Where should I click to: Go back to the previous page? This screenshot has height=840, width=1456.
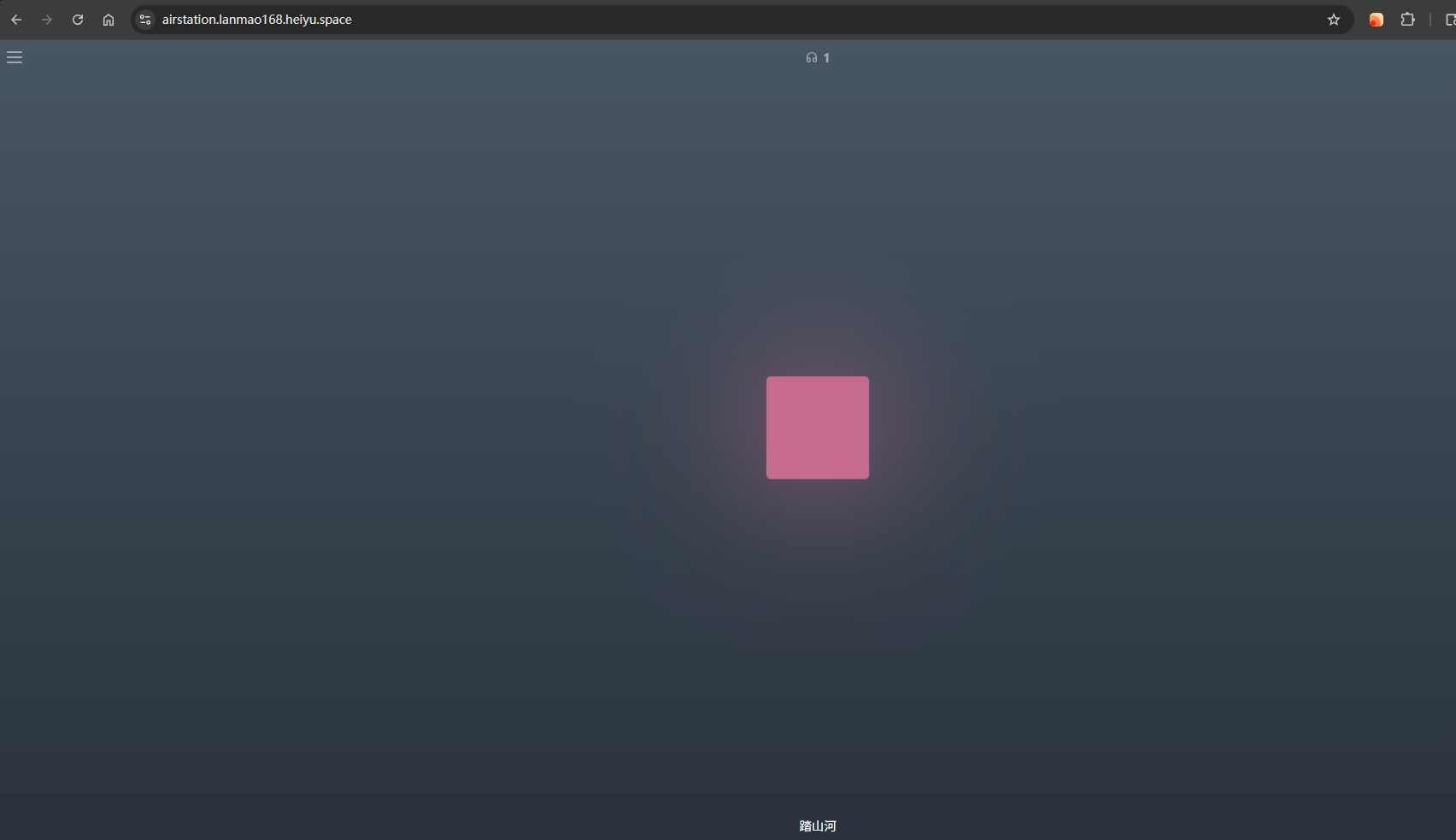[16, 20]
